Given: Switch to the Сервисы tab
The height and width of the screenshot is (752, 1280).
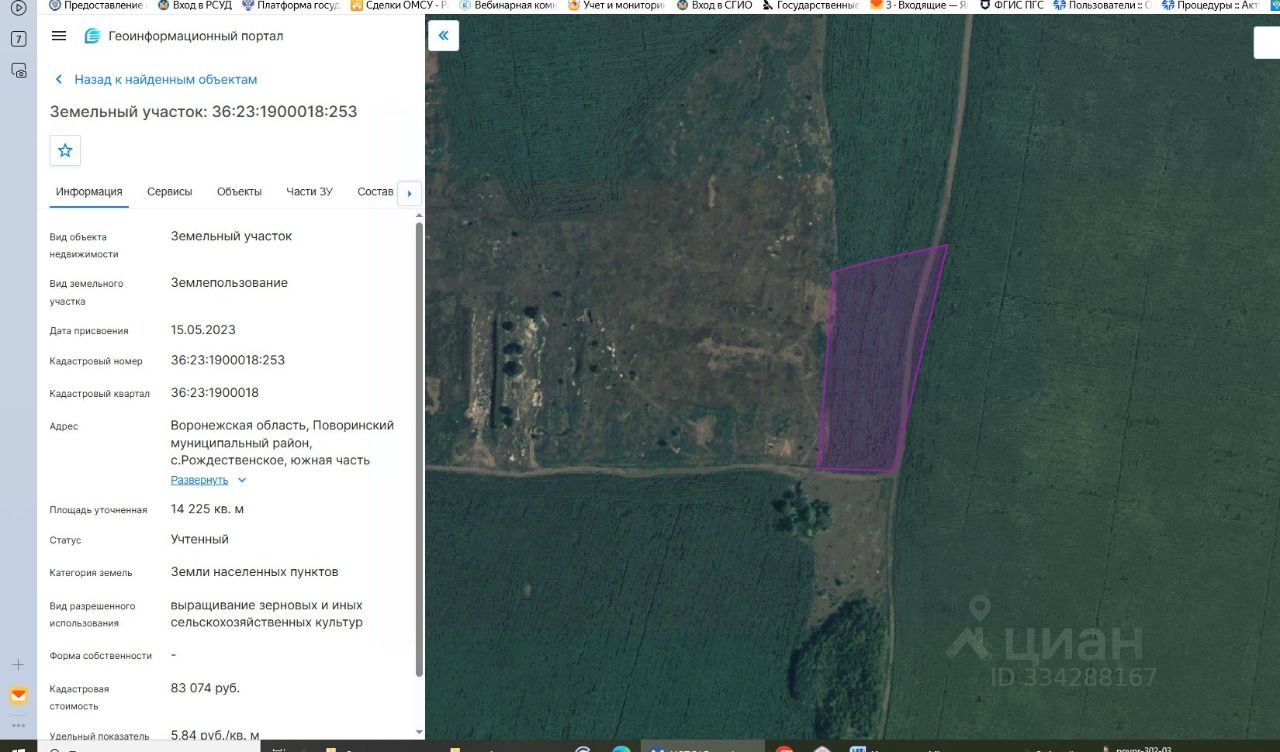Looking at the screenshot, I should (x=170, y=192).
